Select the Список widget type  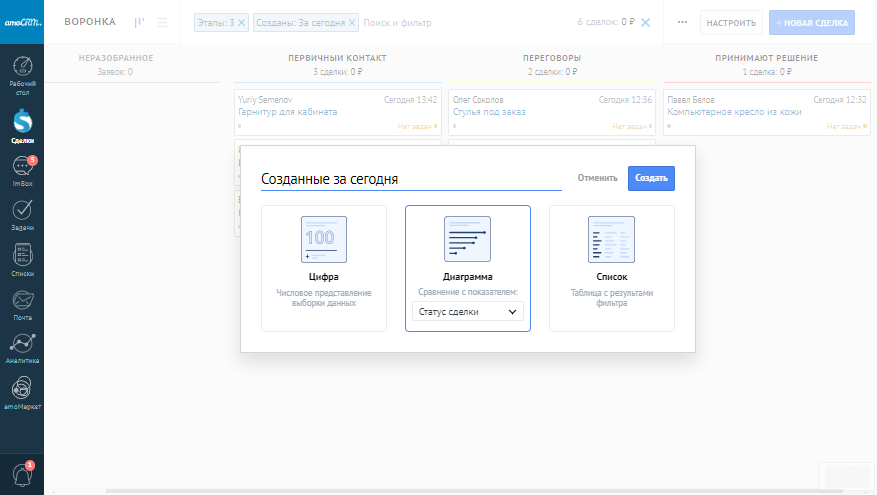(611, 267)
